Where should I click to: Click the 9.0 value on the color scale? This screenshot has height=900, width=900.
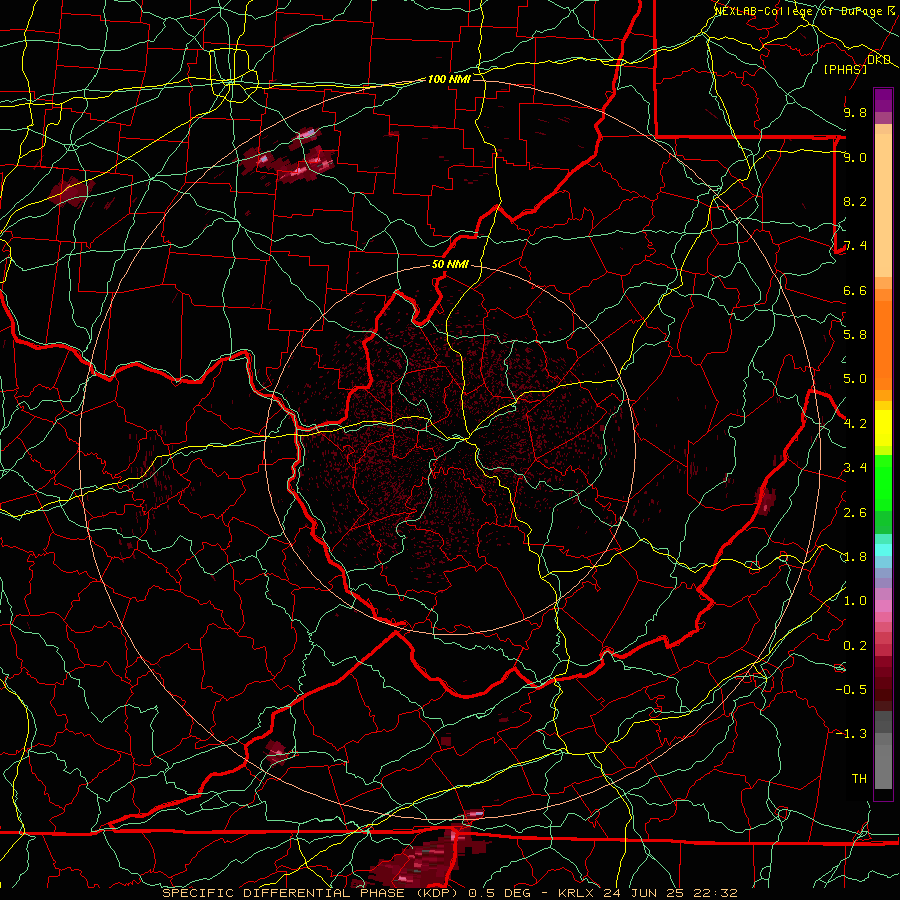(855, 157)
